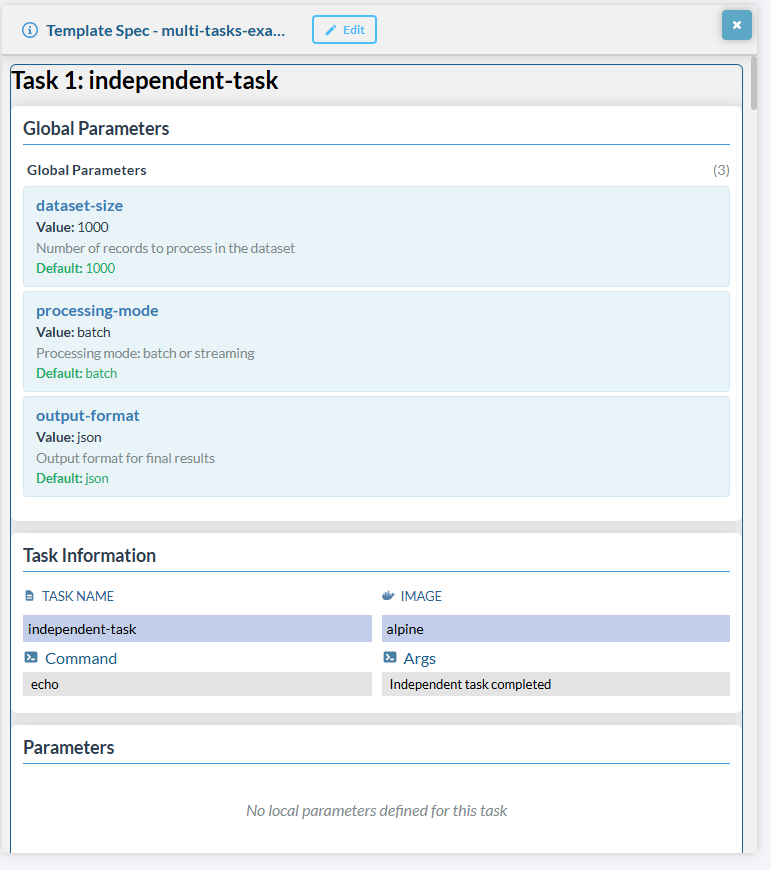Click the terminal icon beside Command

click(x=31, y=658)
